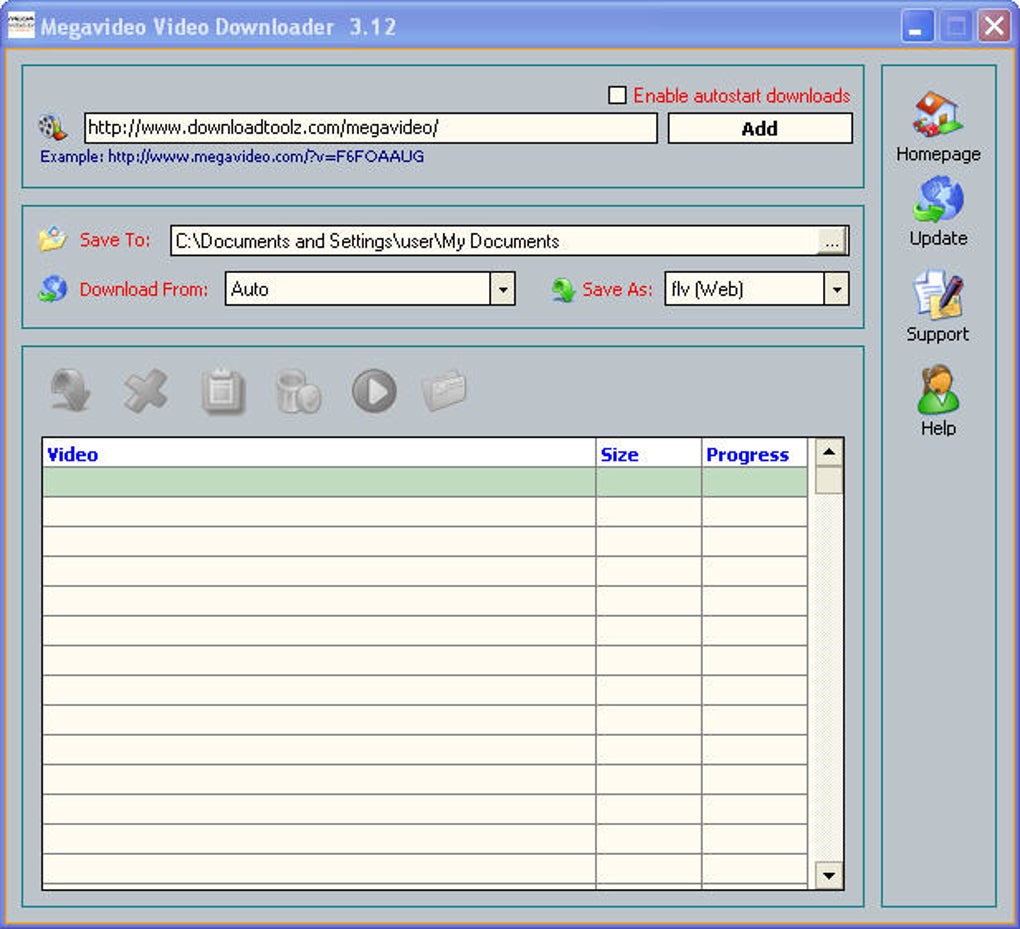Open the Homepage icon in the sidebar
Viewport: 1020px width, 929px height.
point(937,114)
